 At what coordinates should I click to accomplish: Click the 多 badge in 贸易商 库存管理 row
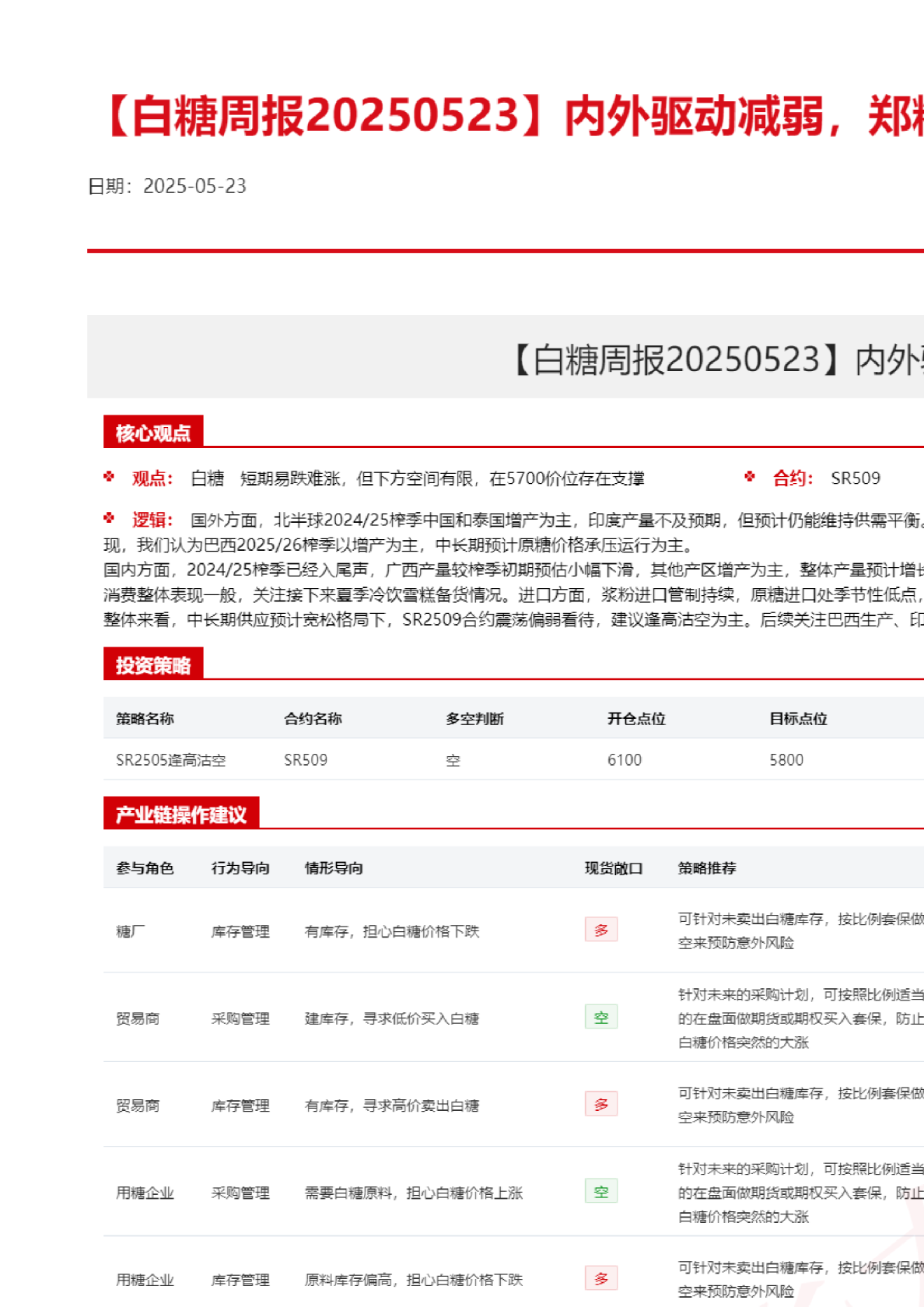click(x=601, y=1104)
